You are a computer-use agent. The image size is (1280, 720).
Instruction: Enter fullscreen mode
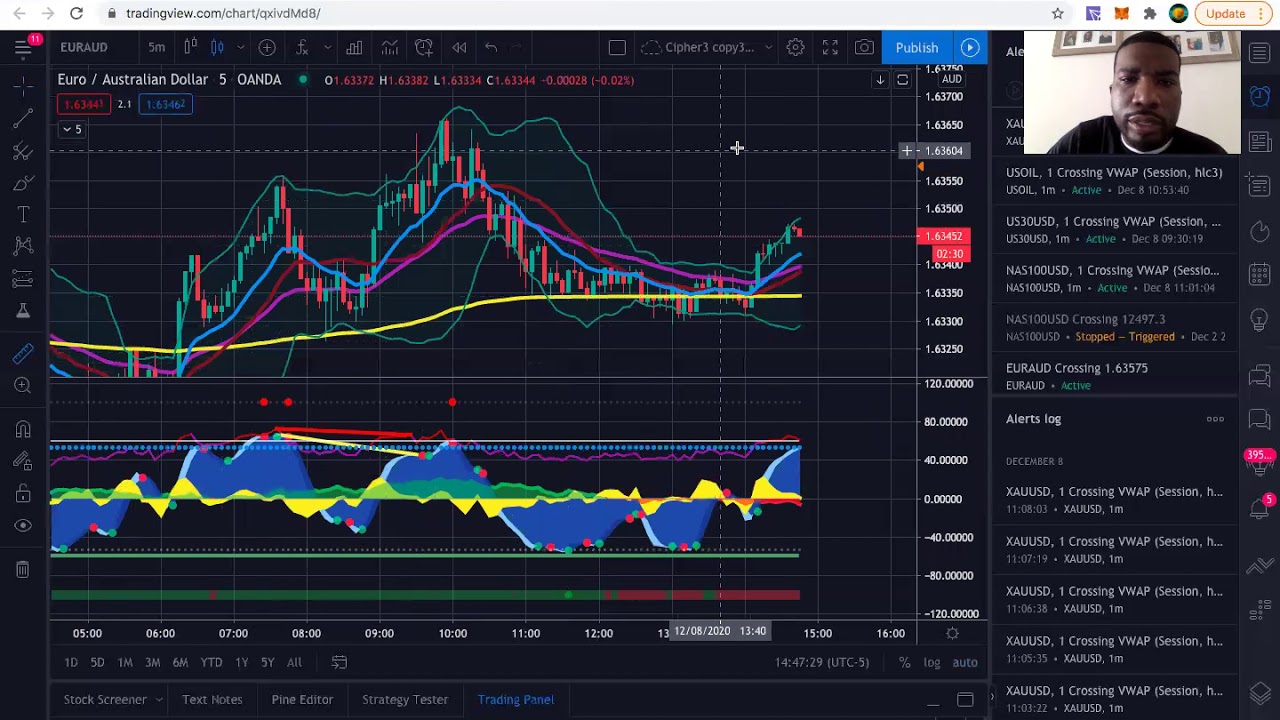click(830, 47)
